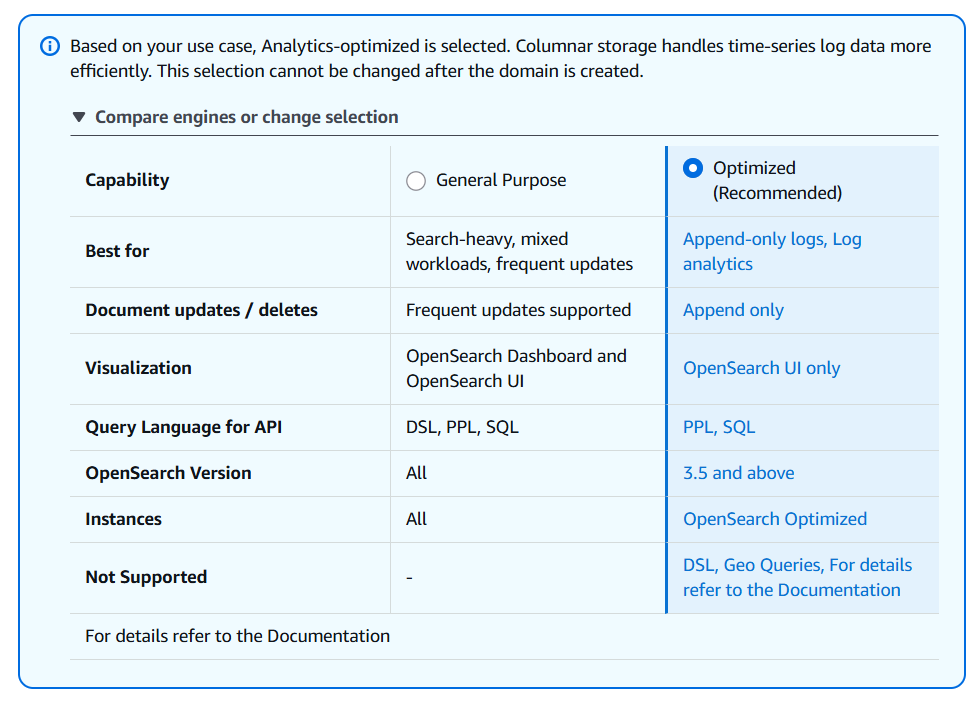976x701 pixels.
Task: Click the Visualization row label
Action: pos(138,368)
